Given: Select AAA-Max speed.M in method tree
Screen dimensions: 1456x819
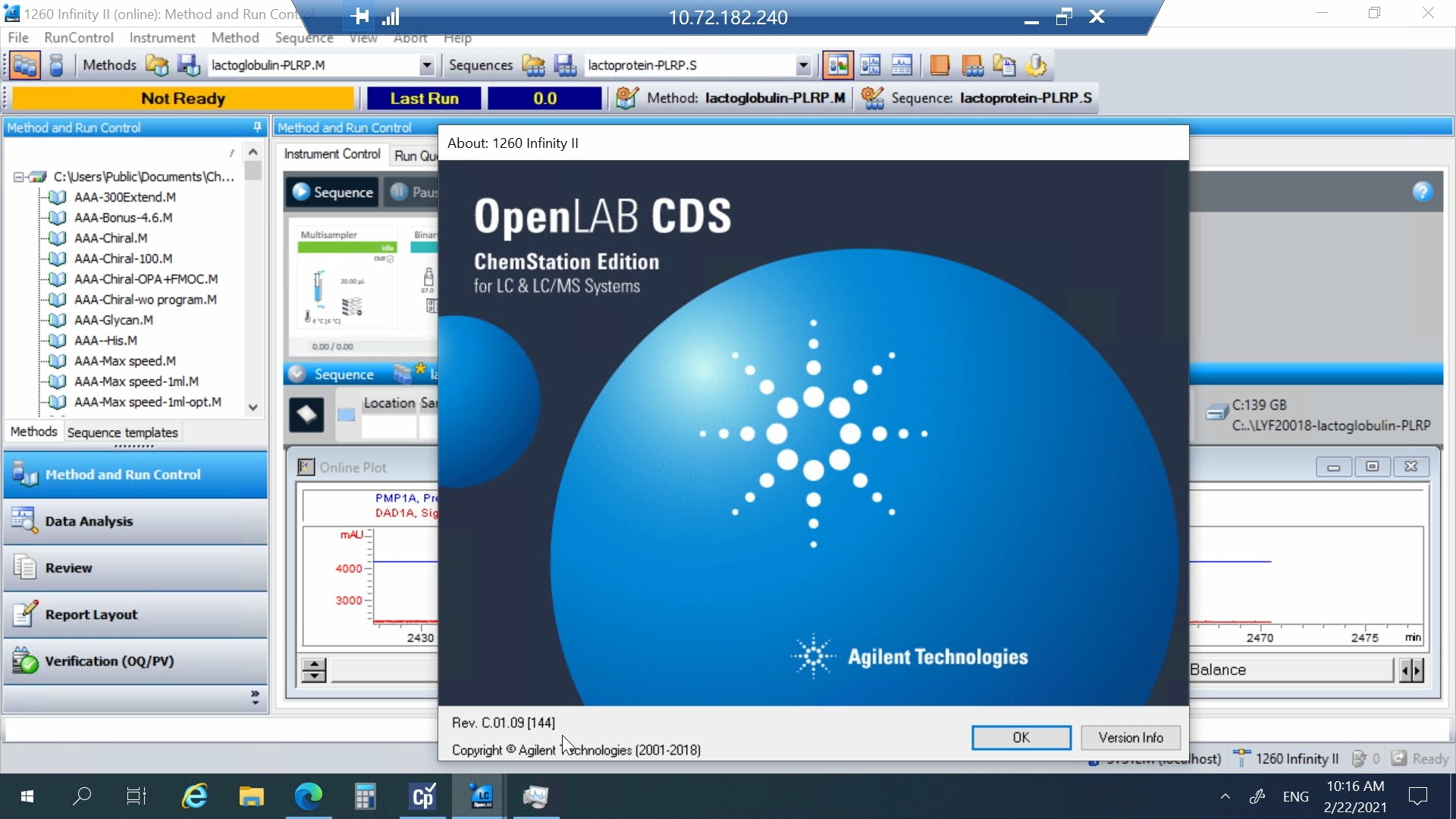Looking at the screenshot, I should tap(125, 361).
